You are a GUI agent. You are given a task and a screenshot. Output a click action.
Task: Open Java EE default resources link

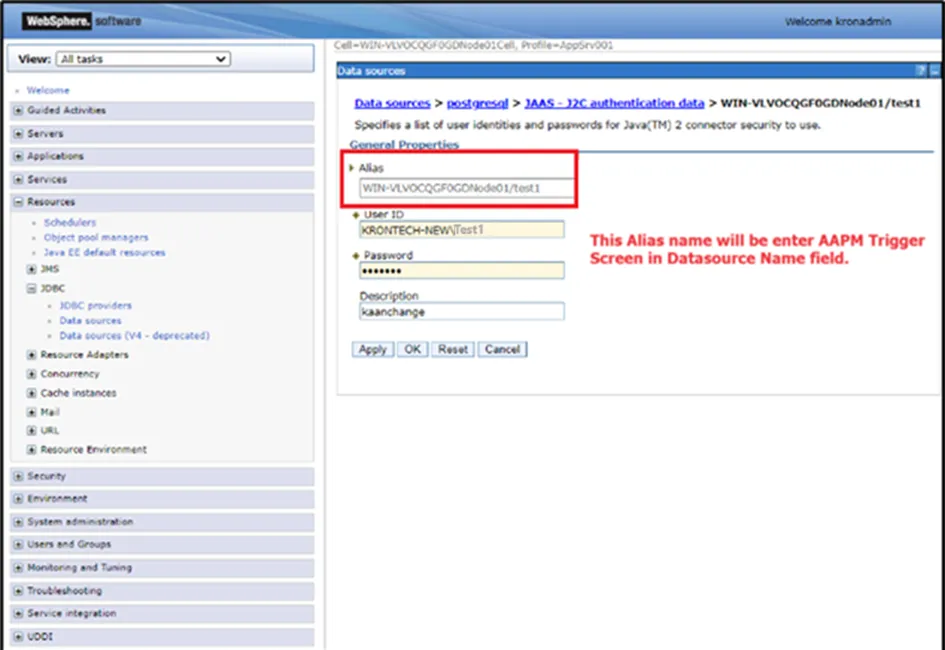click(x=104, y=252)
